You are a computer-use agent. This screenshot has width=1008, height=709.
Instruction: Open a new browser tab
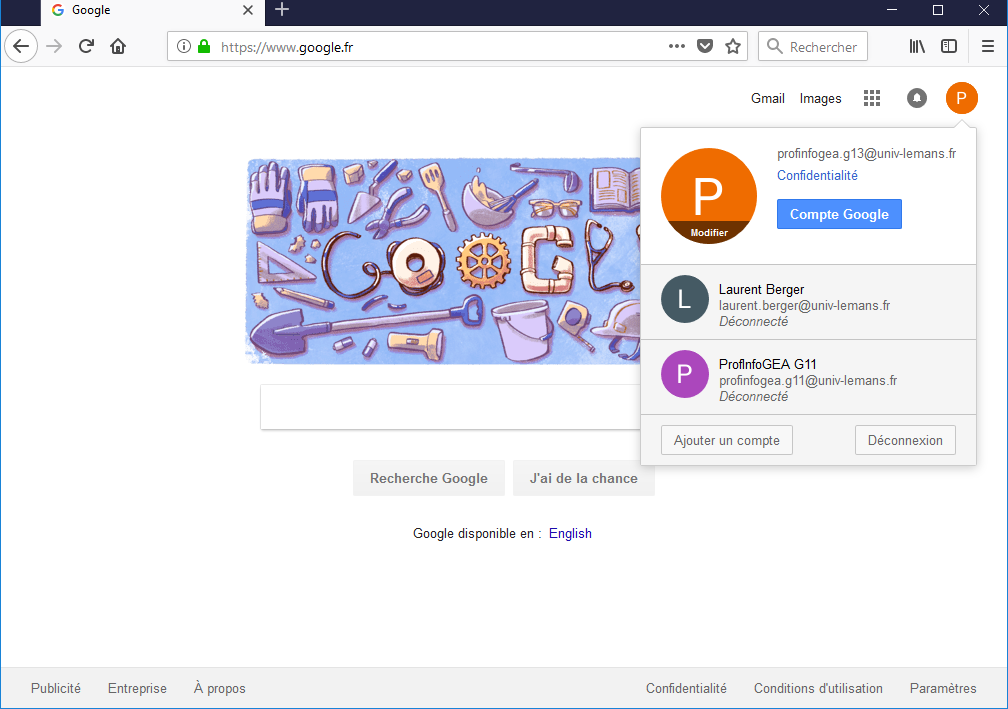282,10
